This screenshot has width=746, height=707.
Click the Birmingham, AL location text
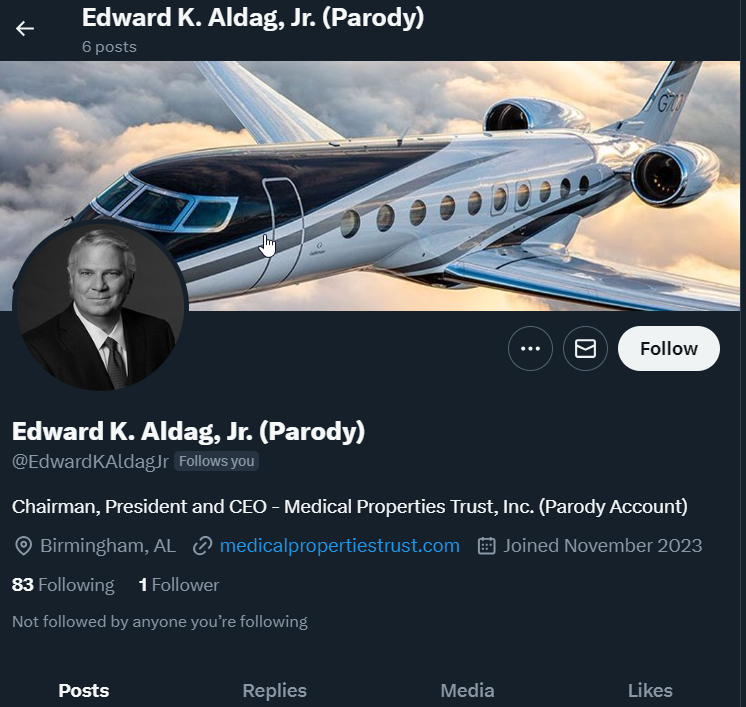tap(108, 546)
